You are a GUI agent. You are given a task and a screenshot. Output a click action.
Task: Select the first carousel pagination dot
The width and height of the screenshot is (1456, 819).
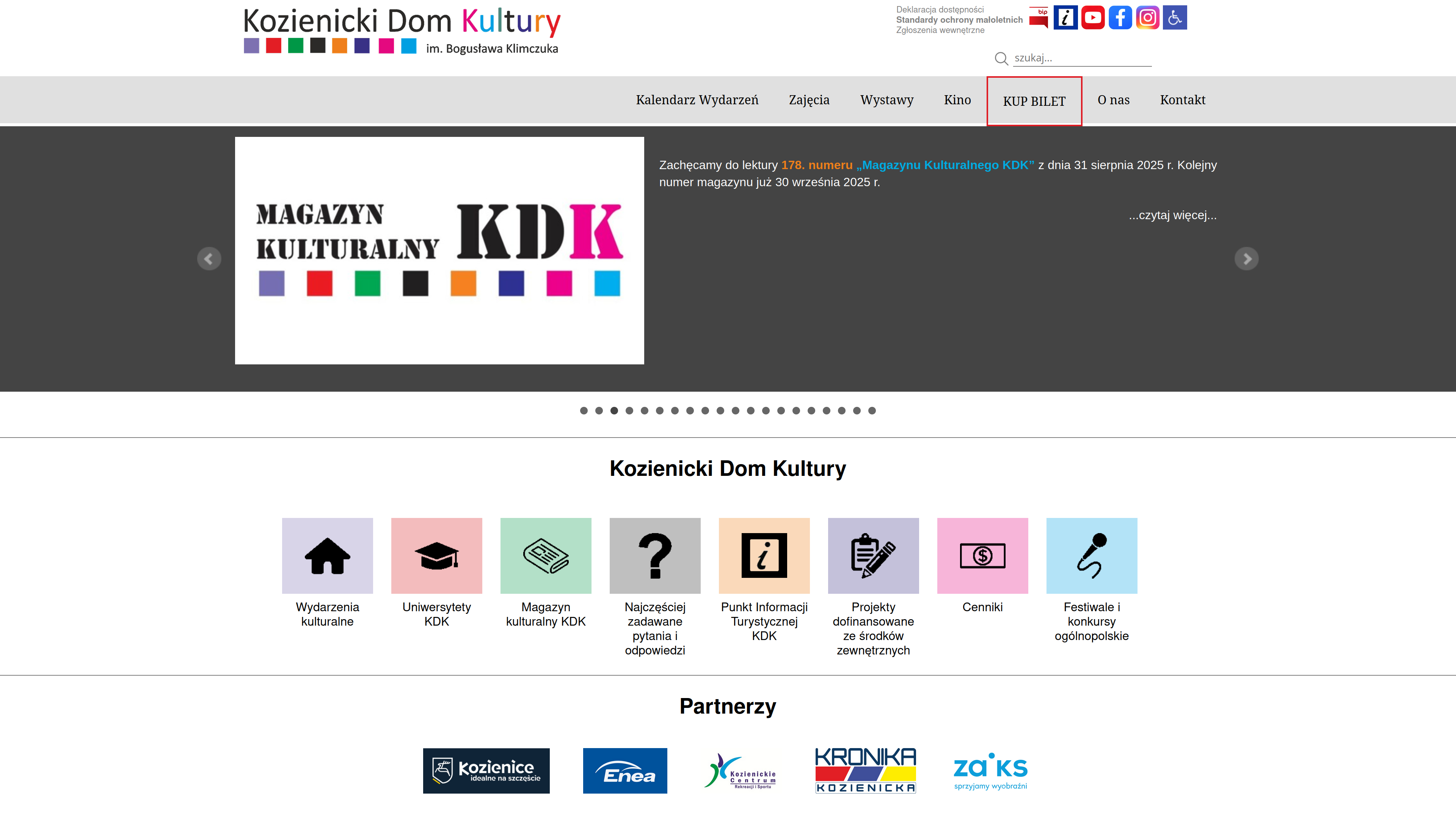[x=584, y=410]
